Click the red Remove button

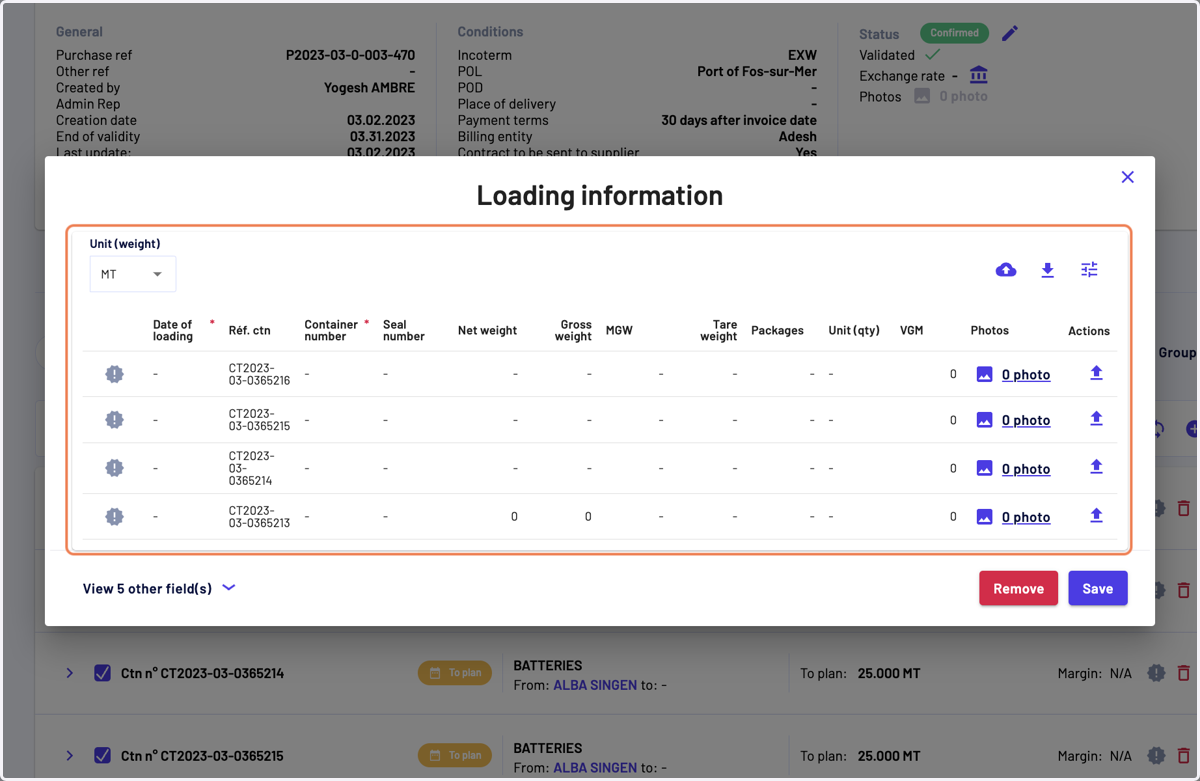(1018, 588)
